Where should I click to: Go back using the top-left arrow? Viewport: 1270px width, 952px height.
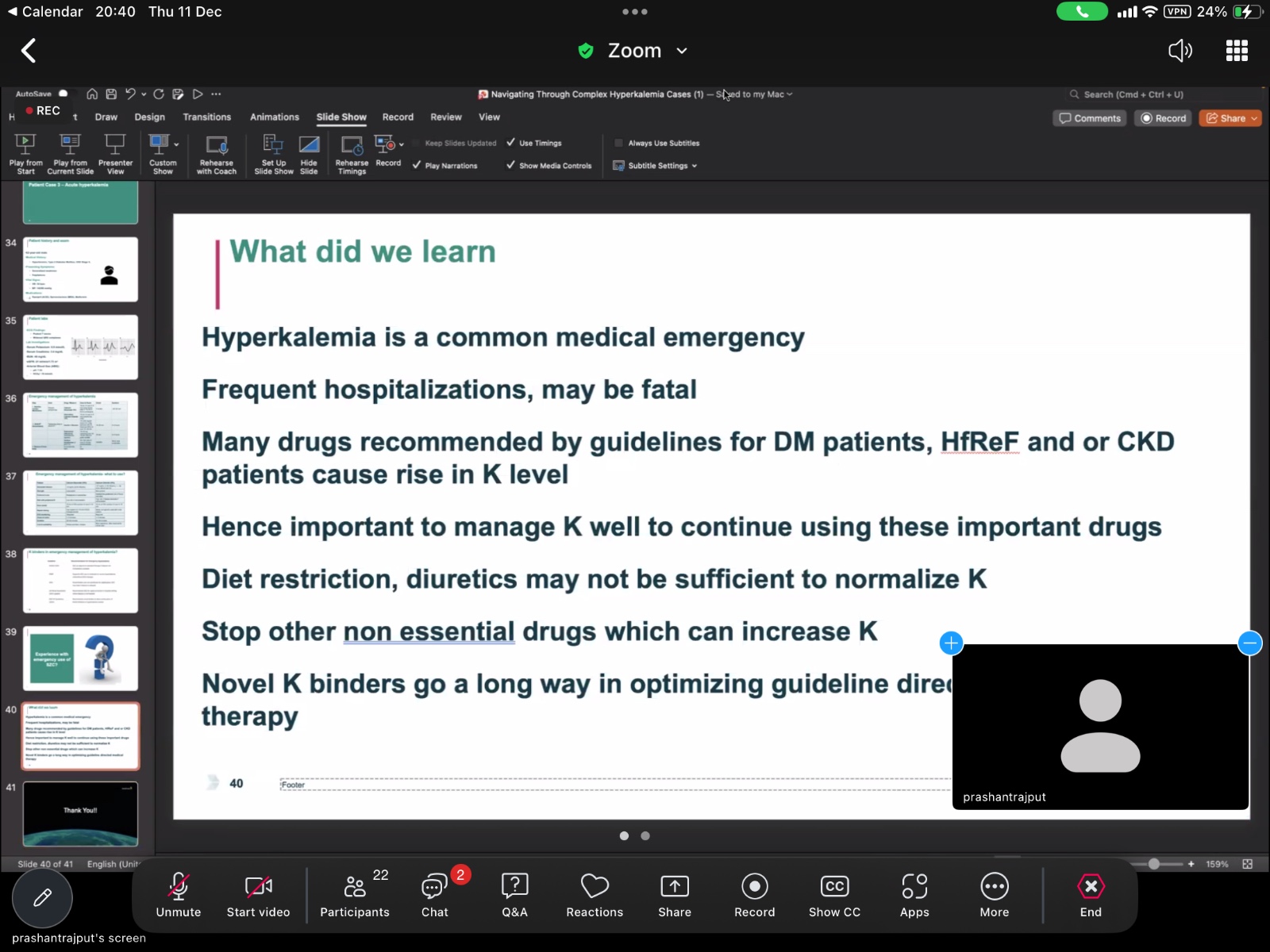[29, 51]
